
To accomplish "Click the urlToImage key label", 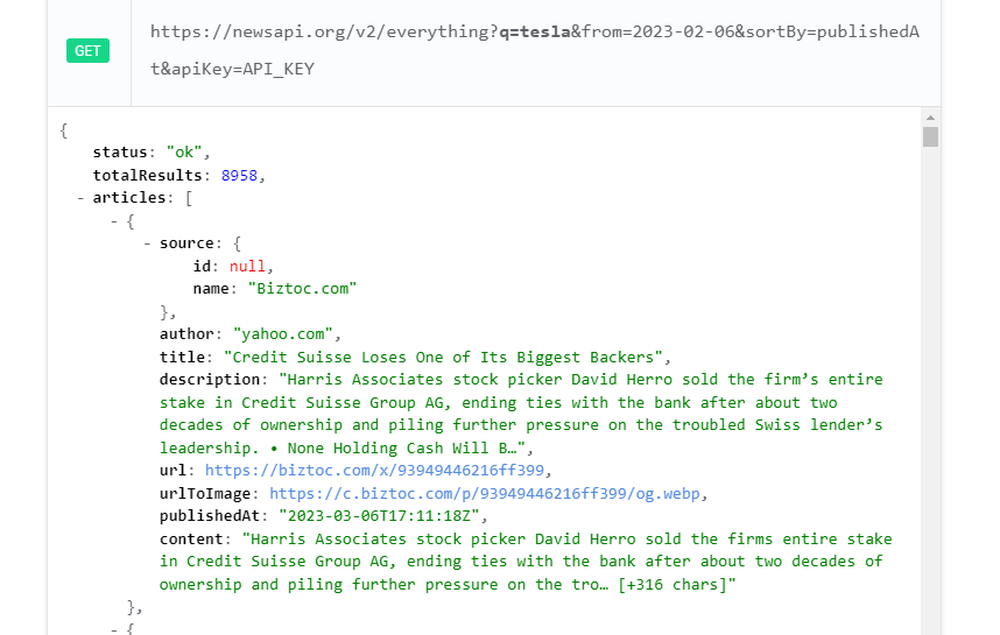I will click(205, 493).
